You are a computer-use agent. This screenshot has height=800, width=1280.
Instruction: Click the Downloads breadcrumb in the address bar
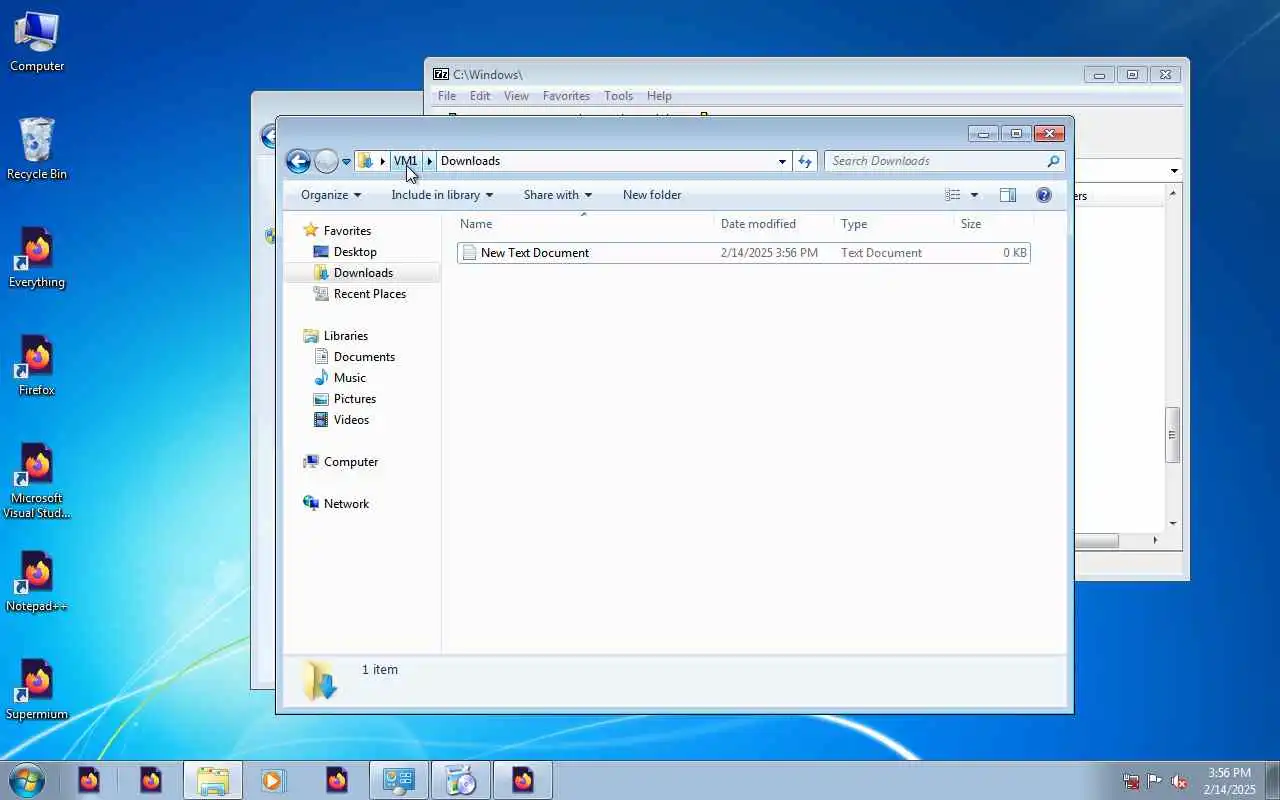pyautogui.click(x=470, y=161)
